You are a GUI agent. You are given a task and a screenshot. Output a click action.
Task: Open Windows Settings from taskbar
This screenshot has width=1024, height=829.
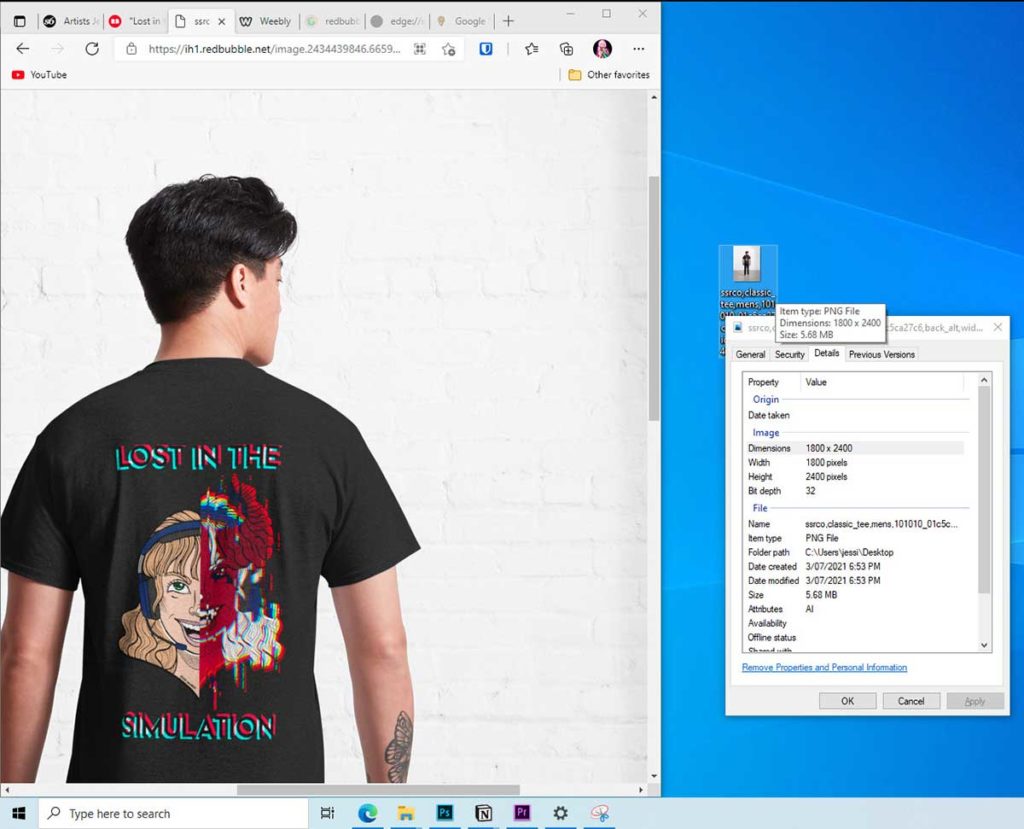pos(560,813)
